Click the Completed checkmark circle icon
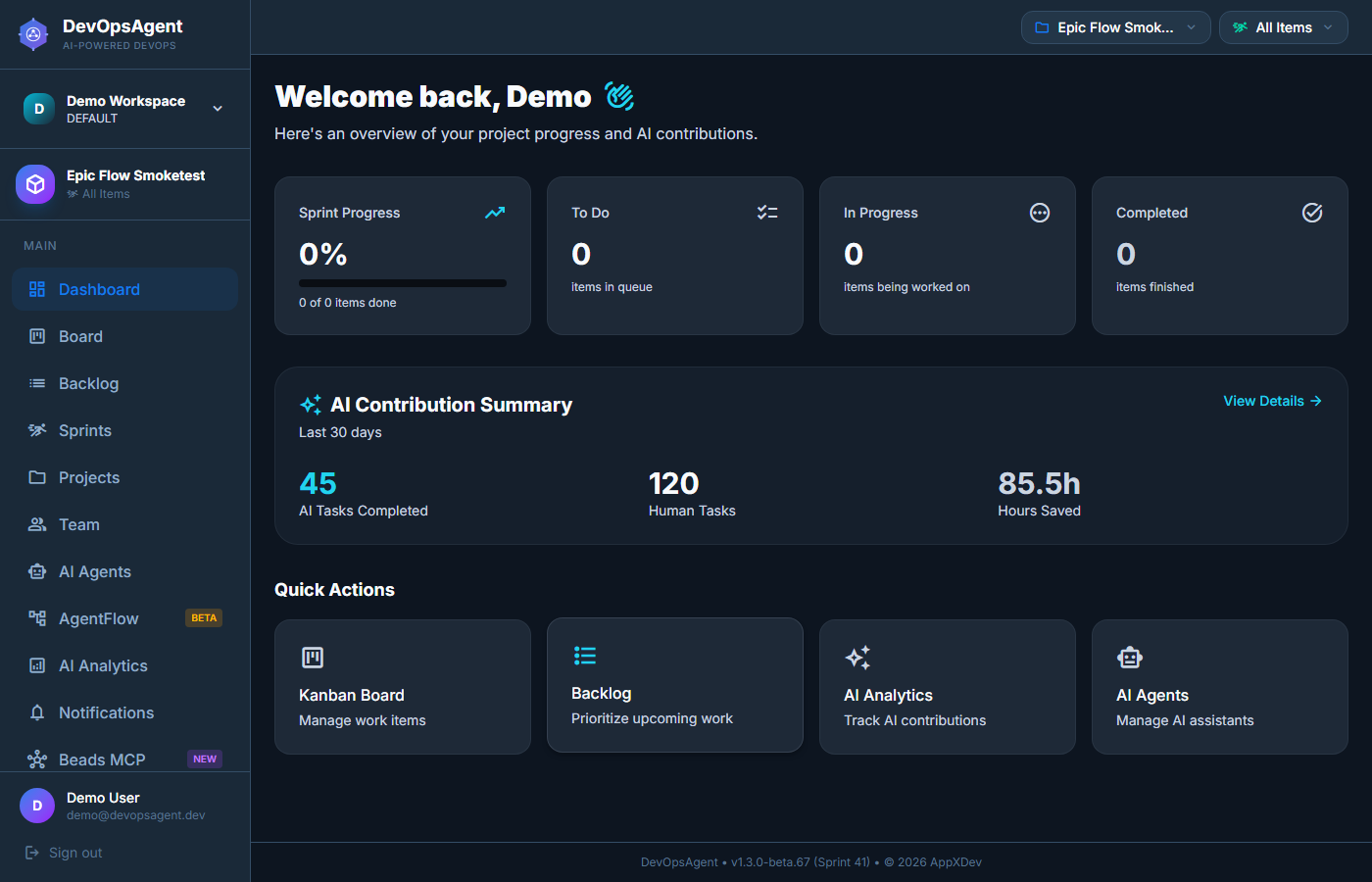This screenshot has height=882, width=1372. pyautogui.click(x=1312, y=213)
